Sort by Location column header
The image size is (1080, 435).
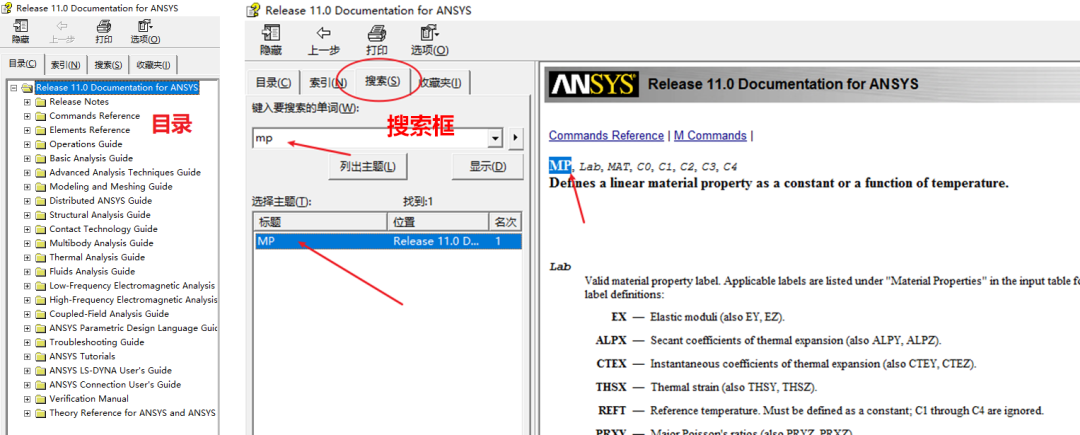437,222
